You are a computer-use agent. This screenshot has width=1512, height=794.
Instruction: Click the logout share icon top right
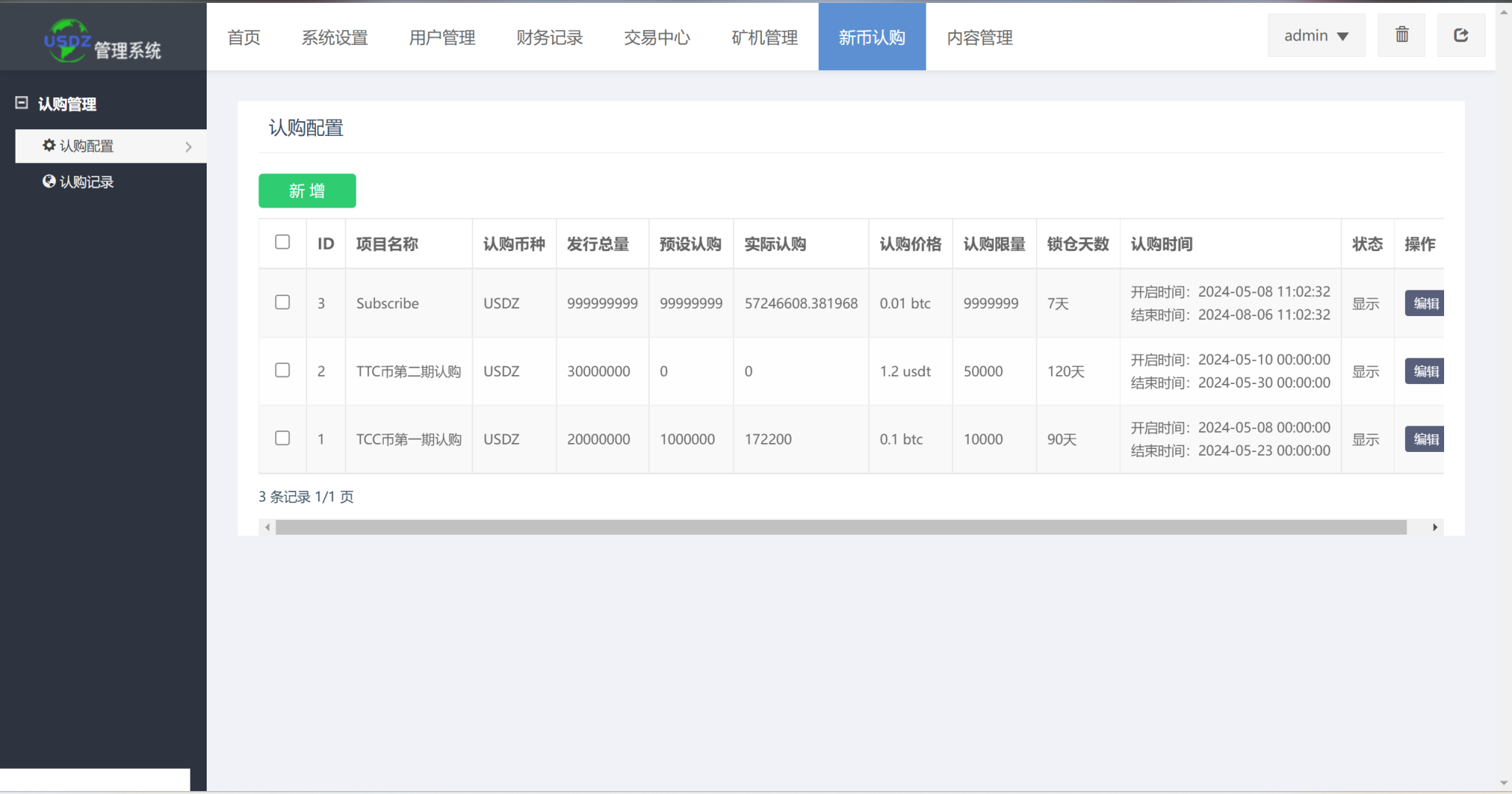[x=1460, y=35]
